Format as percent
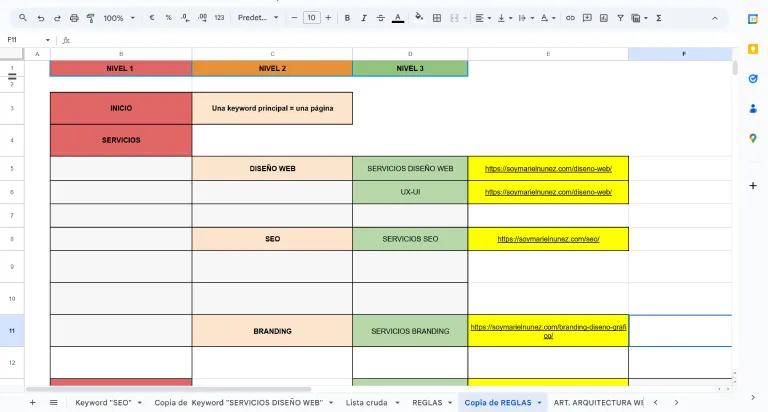Viewport: 768px width, 412px height. point(168,18)
